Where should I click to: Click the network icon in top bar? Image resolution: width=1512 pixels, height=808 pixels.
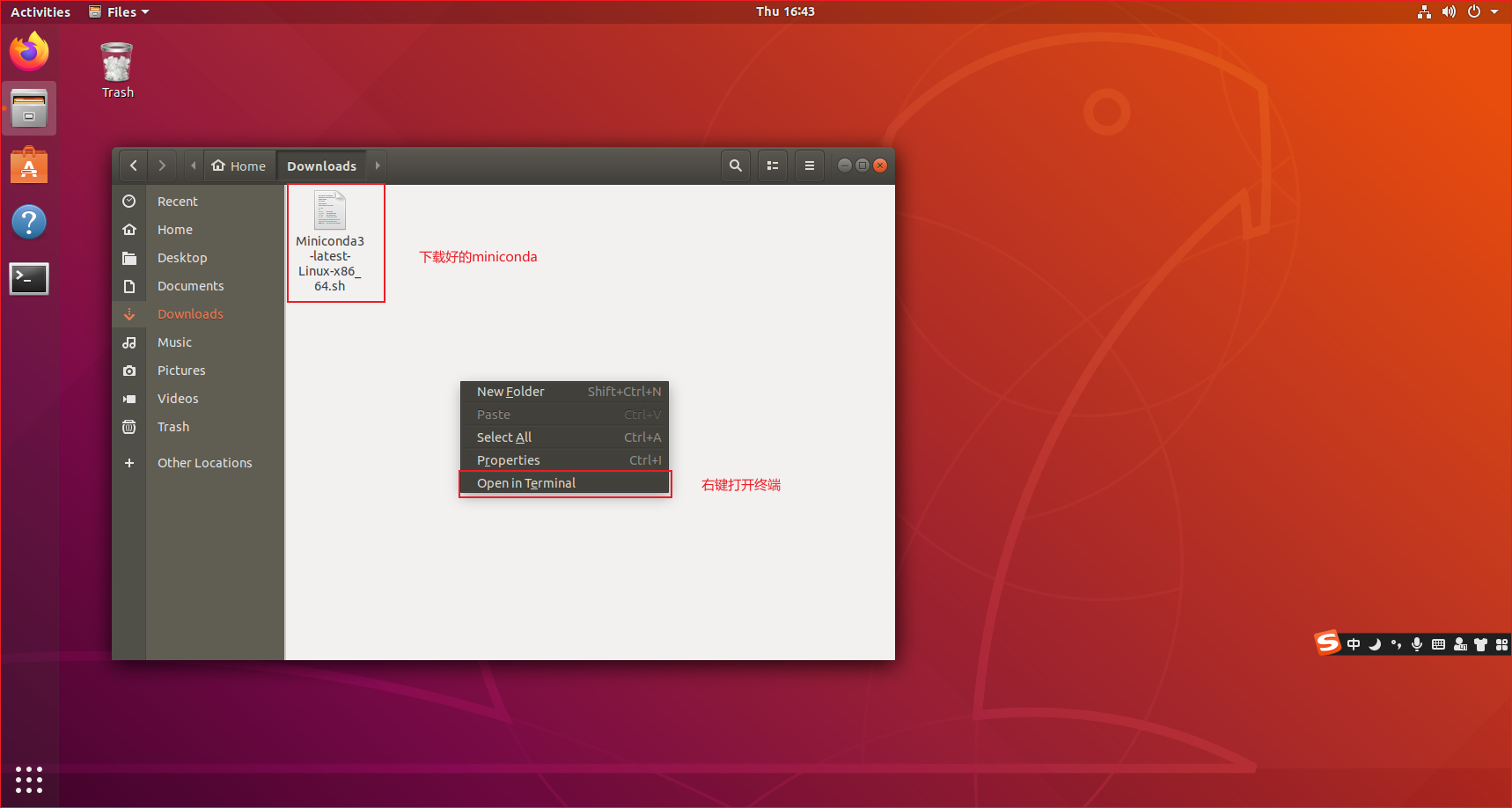tap(1424, 11)
